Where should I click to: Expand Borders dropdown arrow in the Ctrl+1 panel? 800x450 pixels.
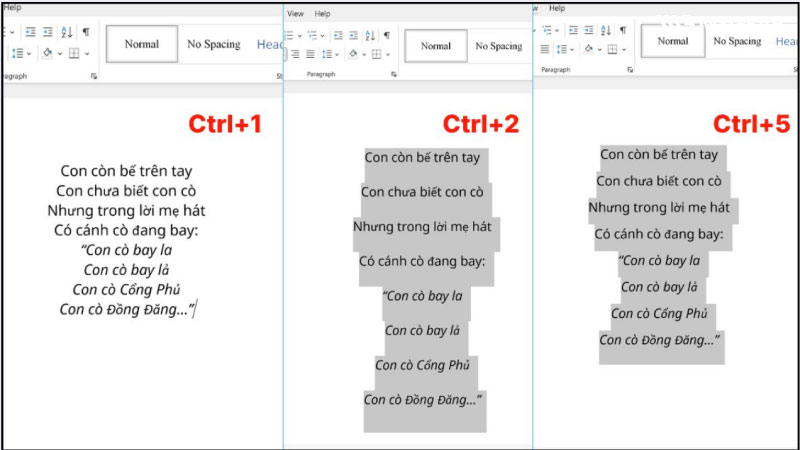pyautogui.click(x=87, y=54)
